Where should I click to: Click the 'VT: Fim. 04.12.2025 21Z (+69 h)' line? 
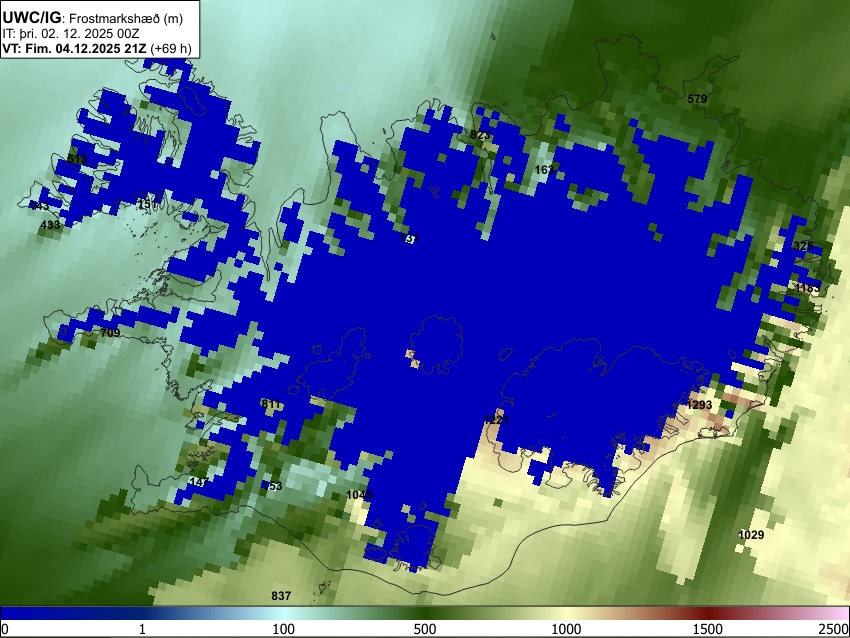97,48
